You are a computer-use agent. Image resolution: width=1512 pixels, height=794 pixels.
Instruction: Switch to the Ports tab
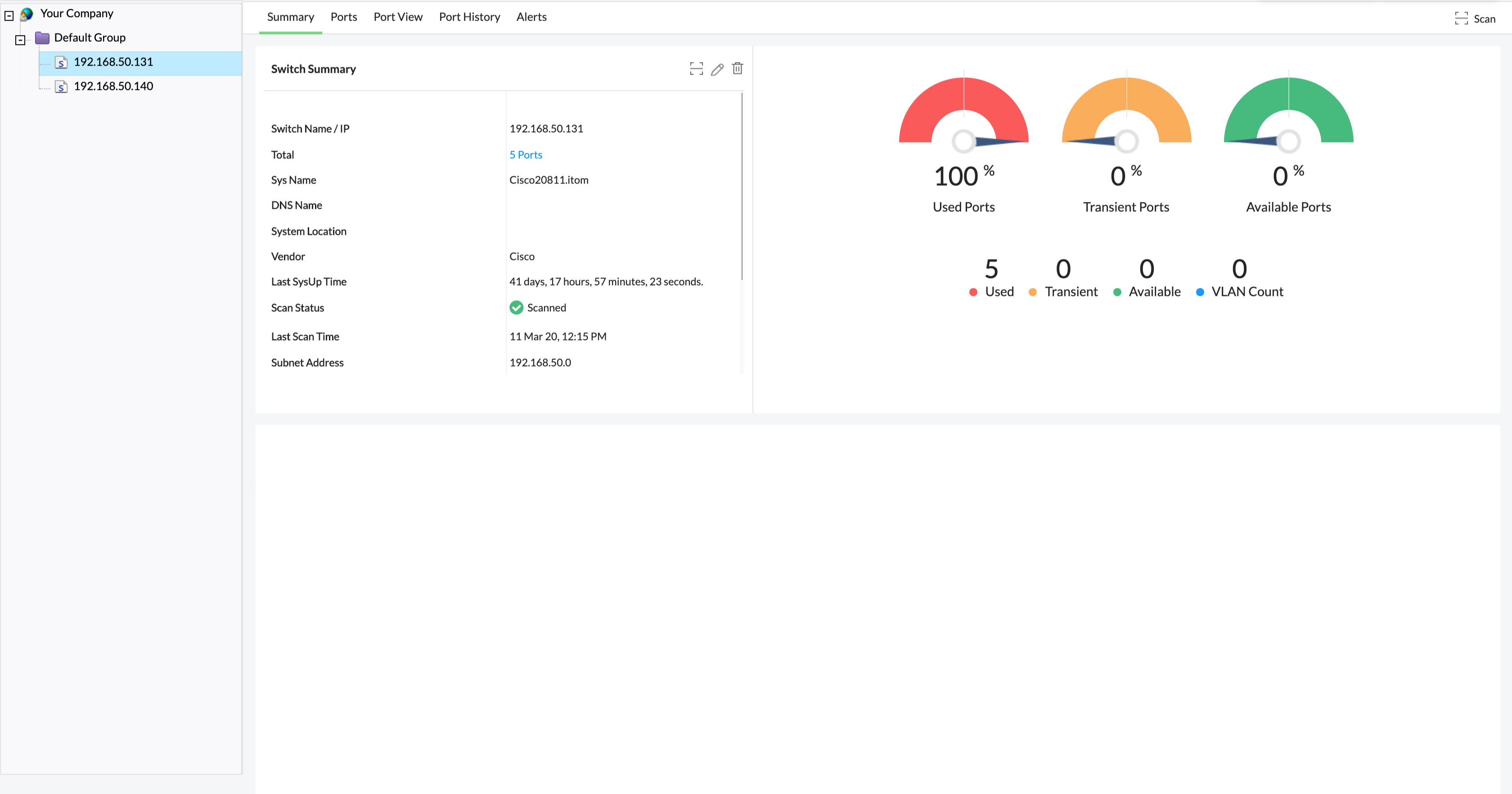coord(343,17)
